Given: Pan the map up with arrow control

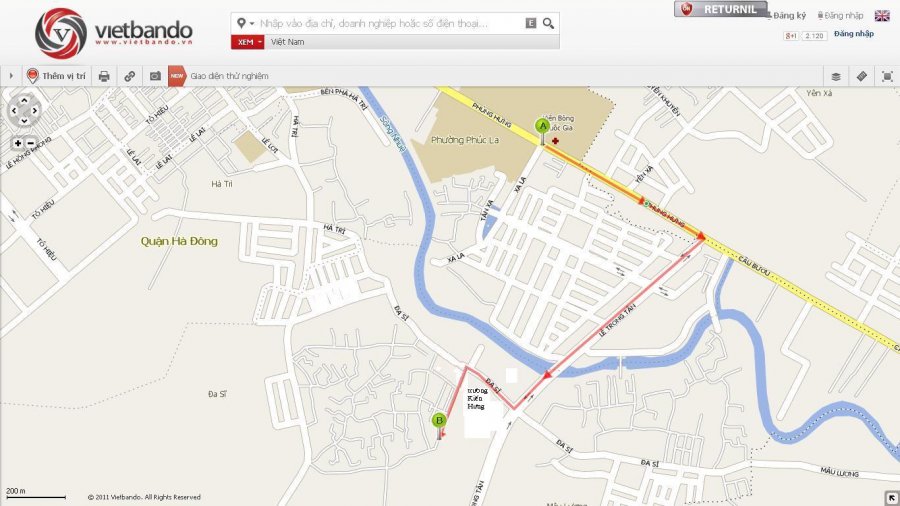Looking at the screenshot, I should click(x=24, y=100).
